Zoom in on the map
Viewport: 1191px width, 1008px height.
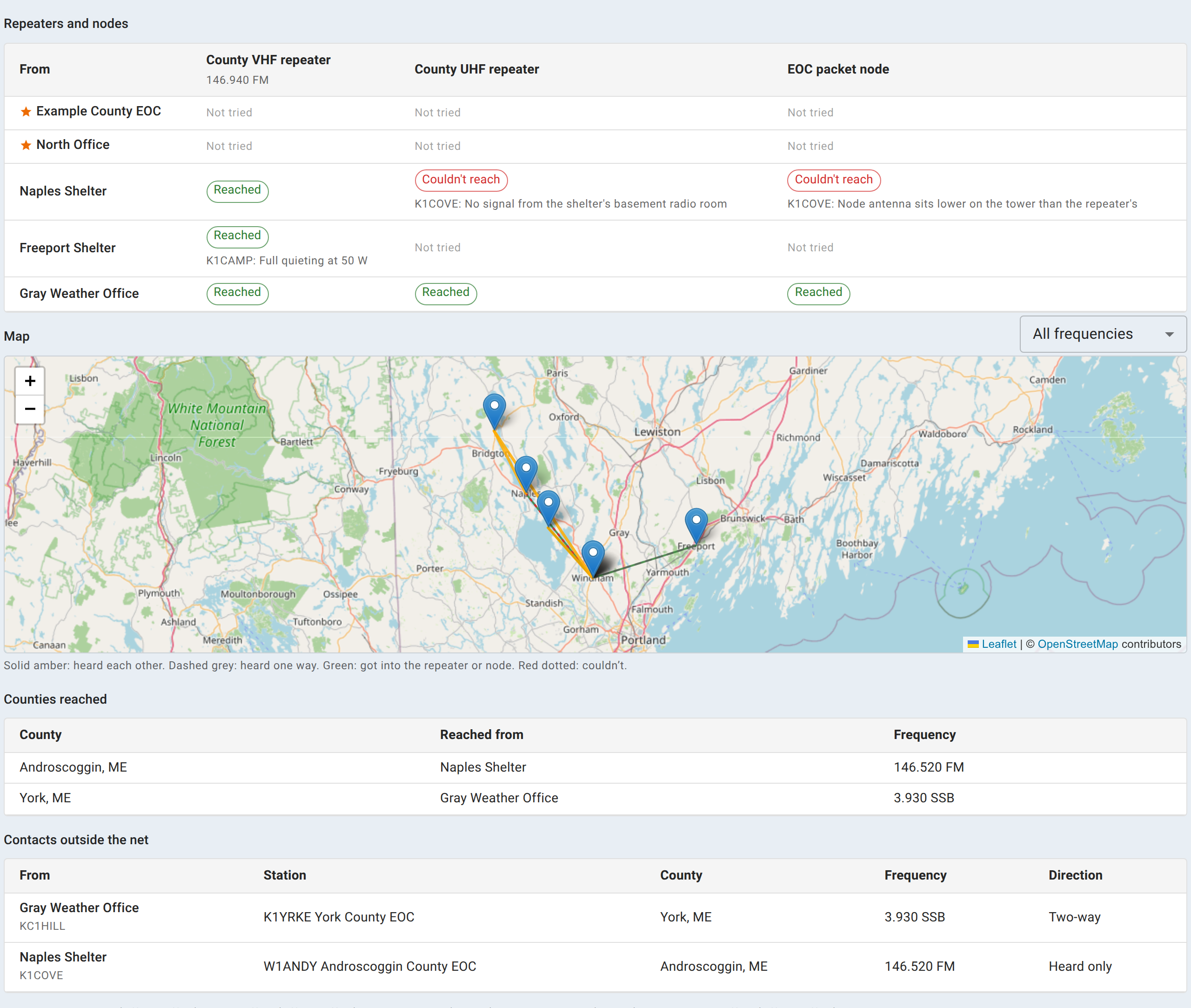click(x=30, y=381)
